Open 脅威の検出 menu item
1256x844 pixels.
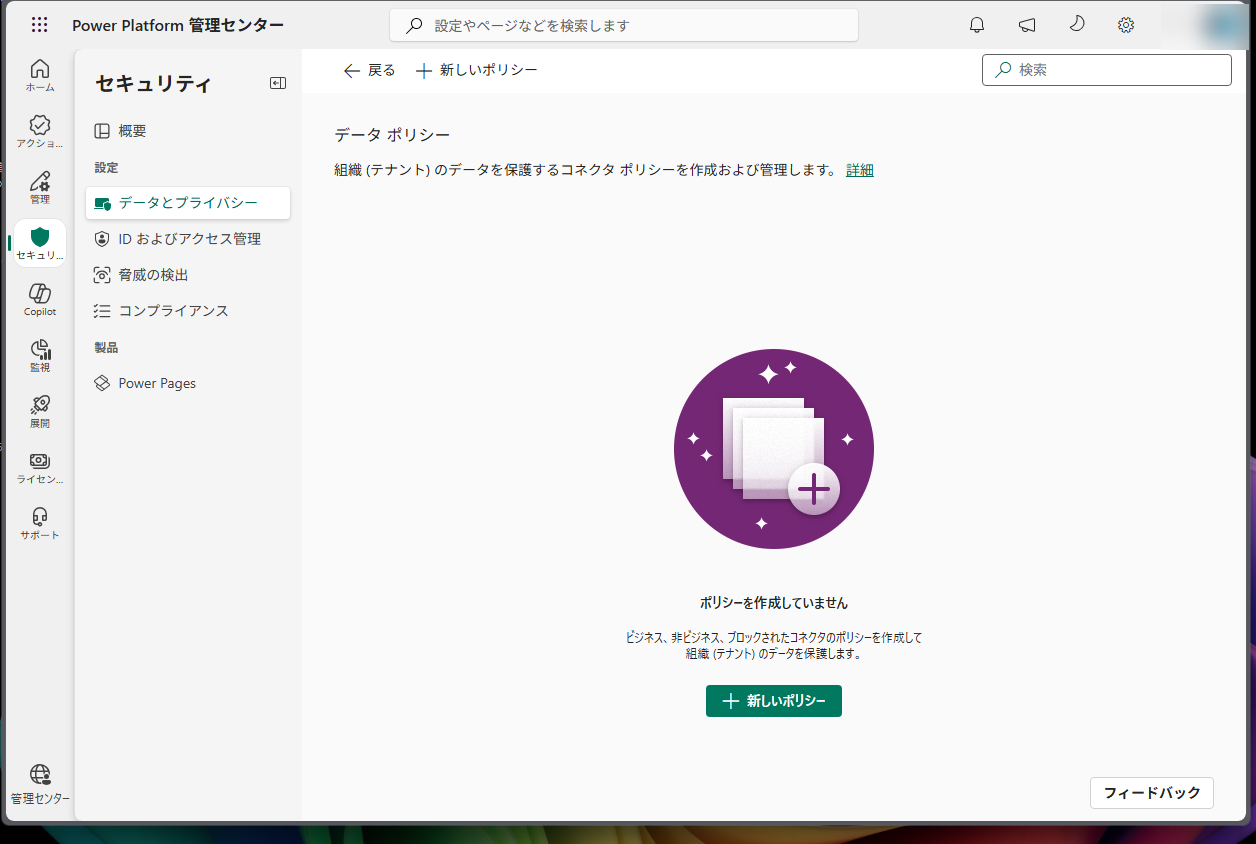tap(188, 275)
